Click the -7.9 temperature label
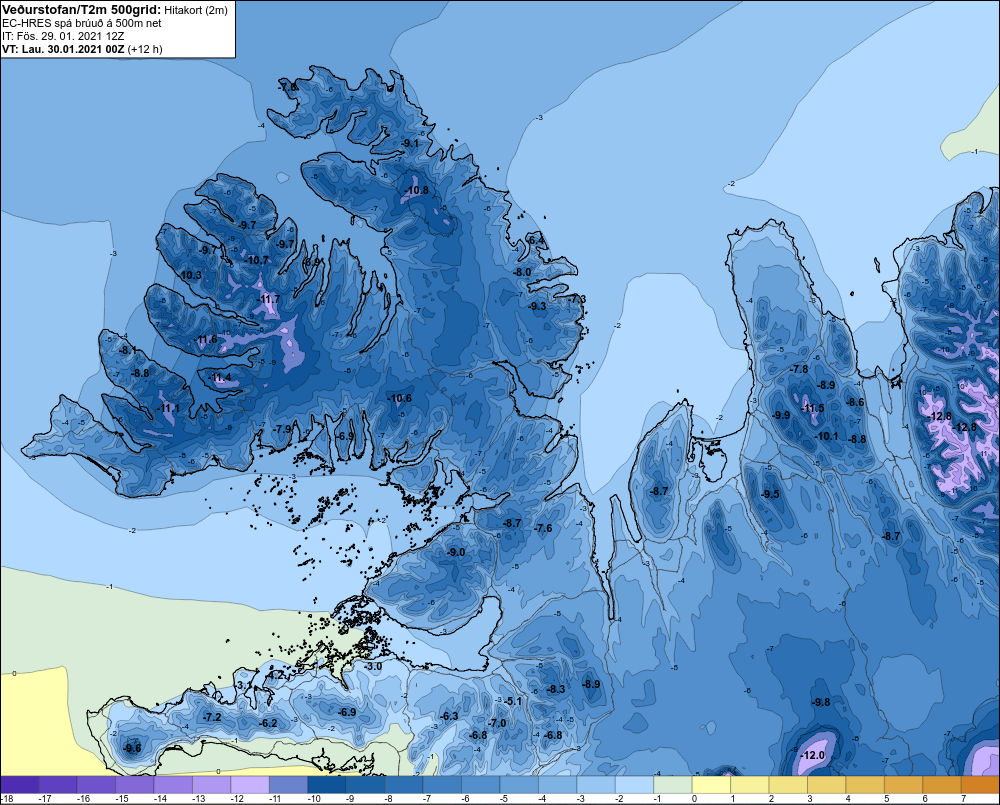Viewport: 1000px width, 805px height. [283, 429]
